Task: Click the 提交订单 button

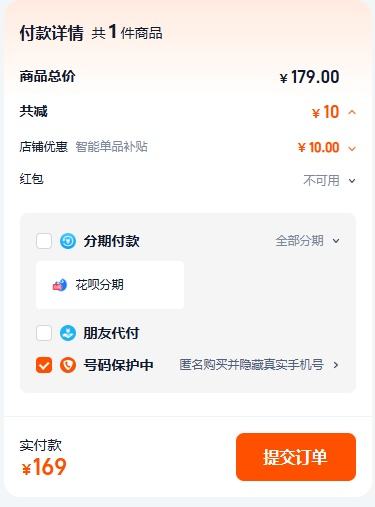Action: click(x=296, y=457)
